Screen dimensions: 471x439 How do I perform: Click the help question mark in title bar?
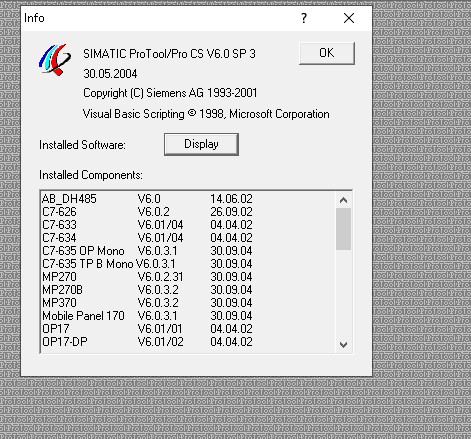click(304, 18)
